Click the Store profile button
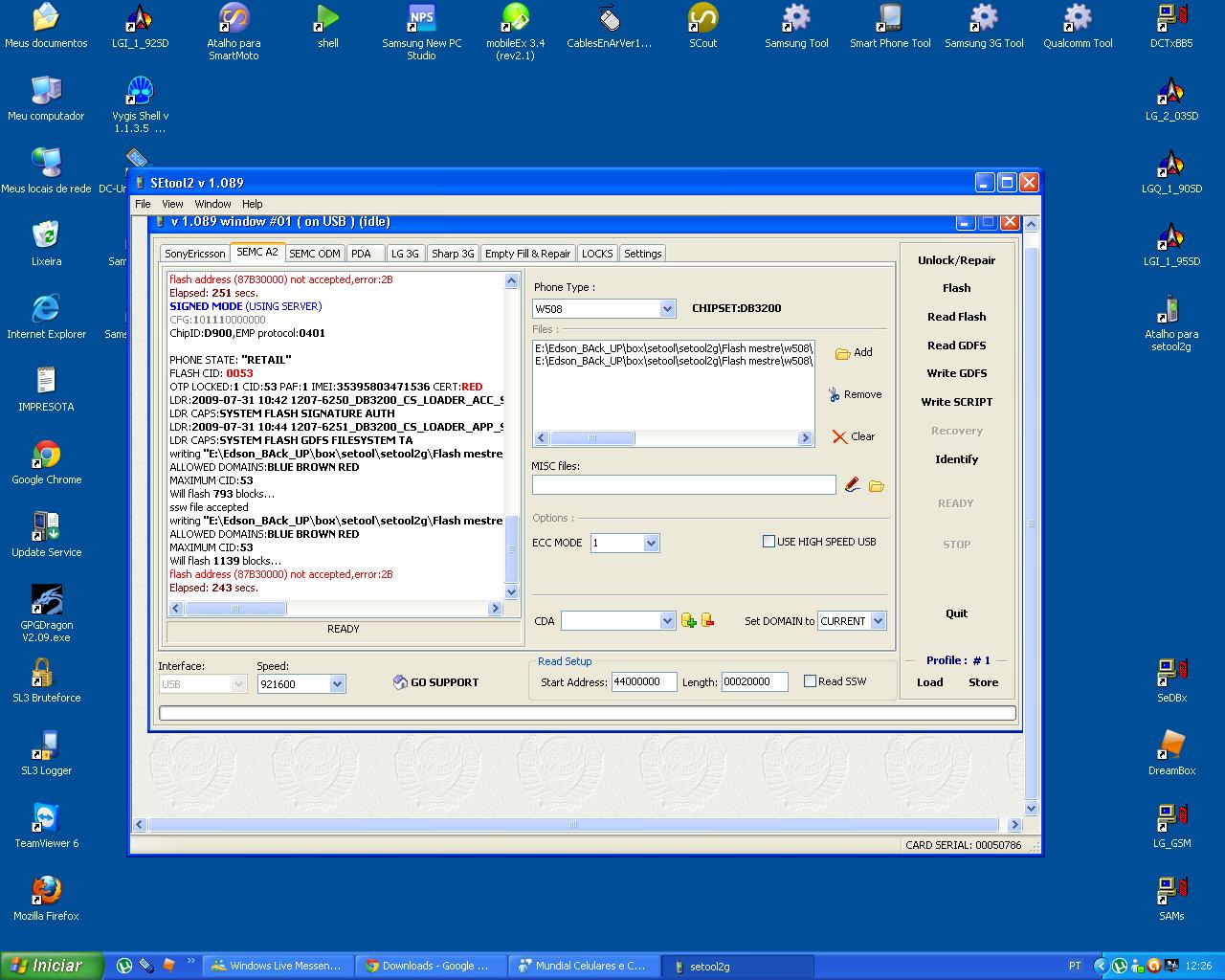 (983, 682)
